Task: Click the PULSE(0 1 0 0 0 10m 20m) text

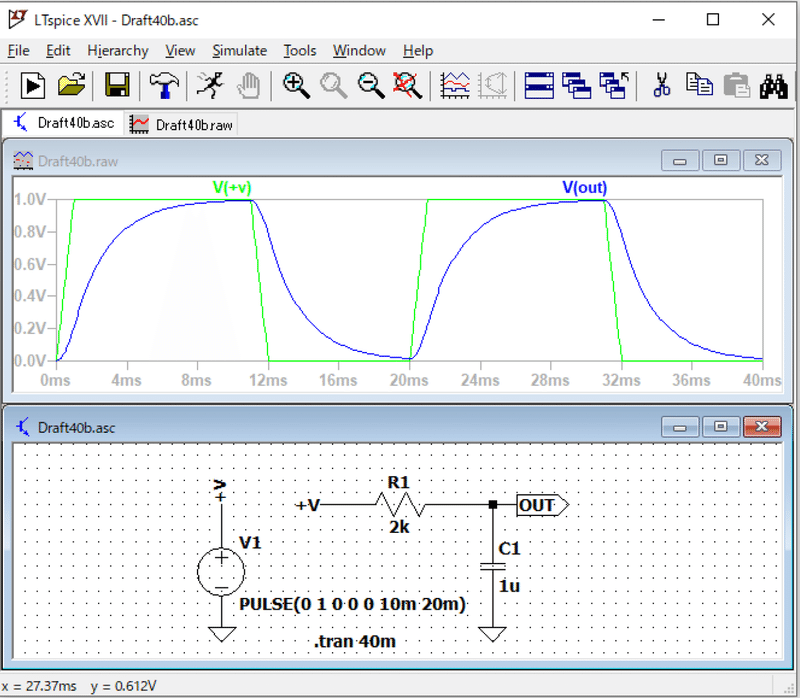Action: point(353,604)
